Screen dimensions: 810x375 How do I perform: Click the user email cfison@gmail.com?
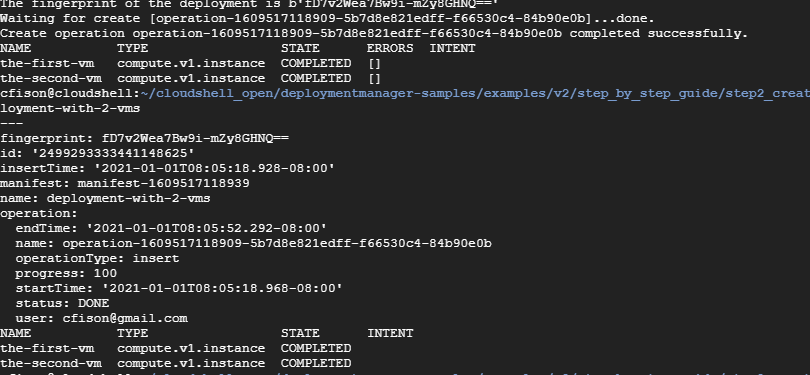coord(125,318)
